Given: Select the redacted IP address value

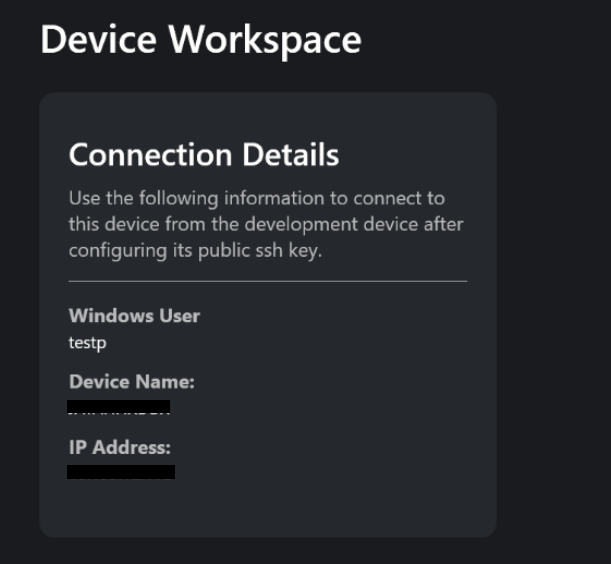Looking at the screenshot, I should pyautogui.click(x=121, y=472).
